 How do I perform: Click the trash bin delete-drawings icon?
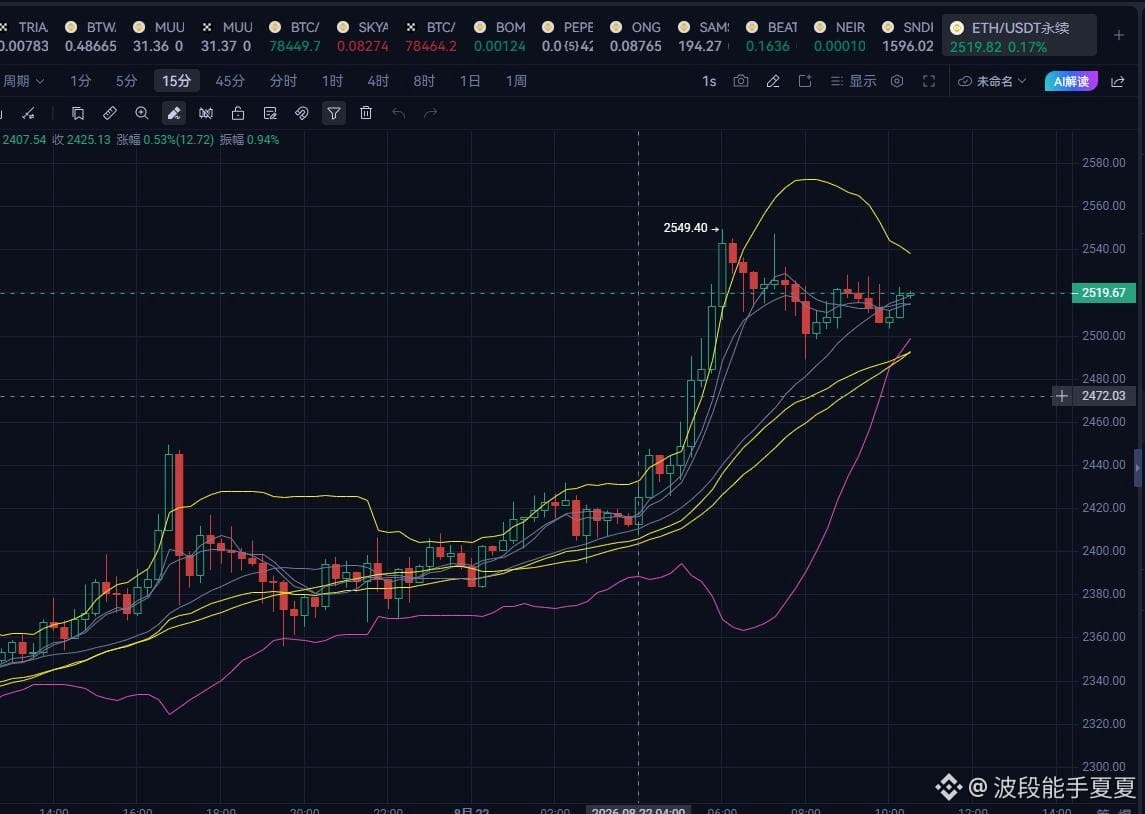pos(366,113)
